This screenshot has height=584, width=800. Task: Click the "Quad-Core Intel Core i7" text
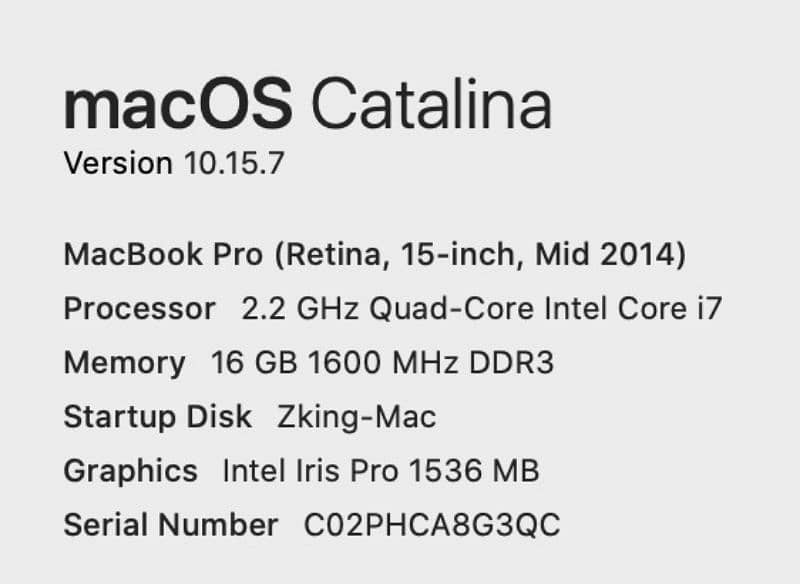[x=545, y=308]
